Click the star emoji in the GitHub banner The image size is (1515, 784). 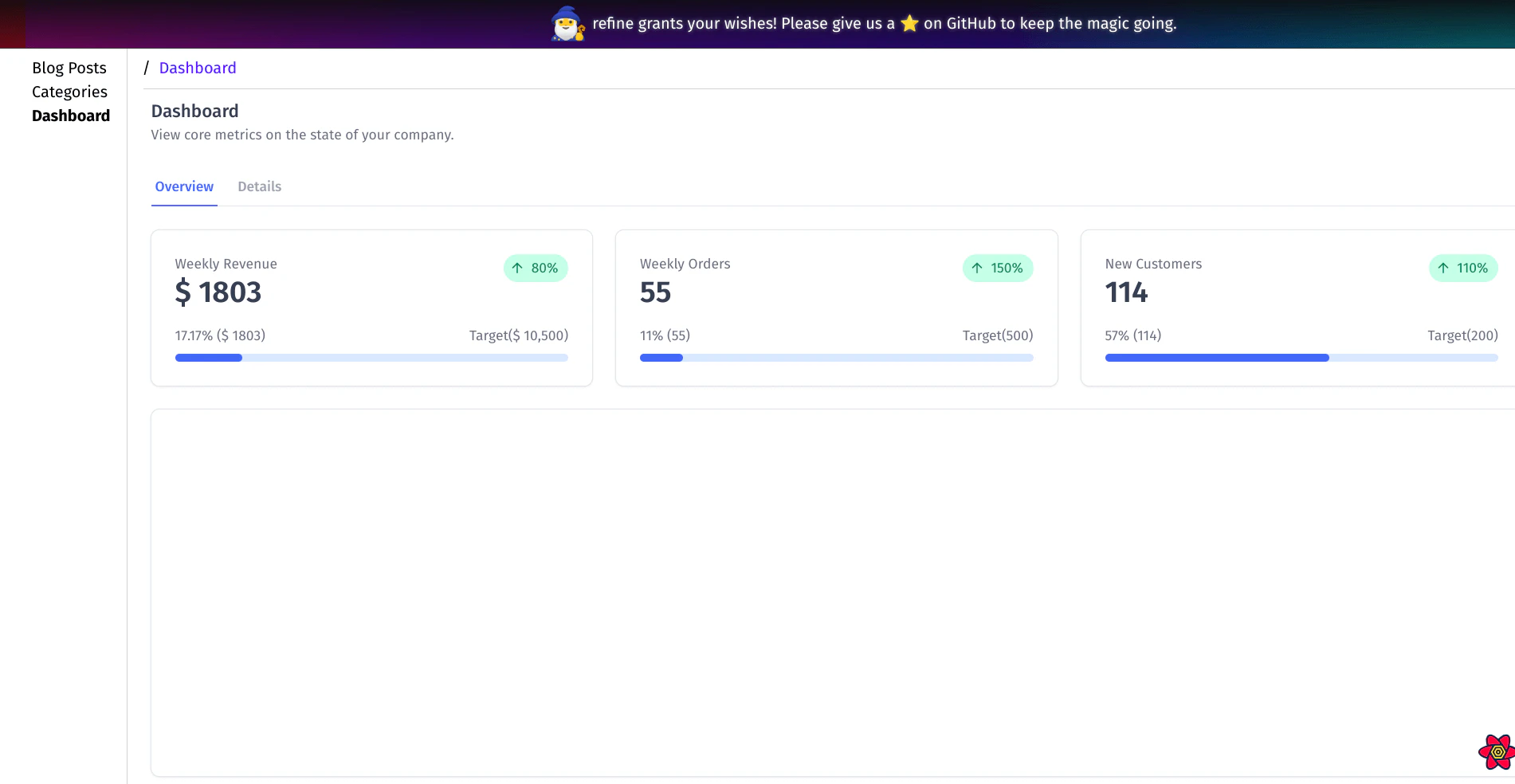(x=909, y=23)
